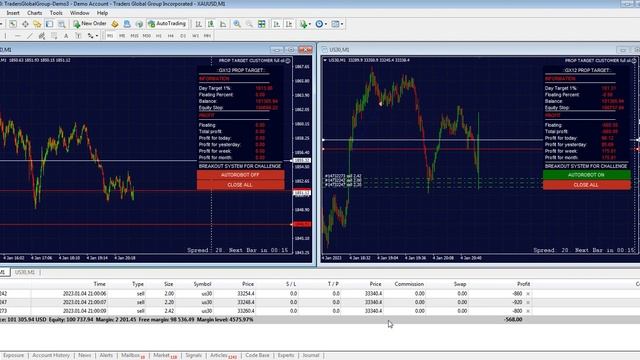The width and height of the screenshot is (640, 360).
Task: Open the Signals terminal tab
Action: (193, 356)
